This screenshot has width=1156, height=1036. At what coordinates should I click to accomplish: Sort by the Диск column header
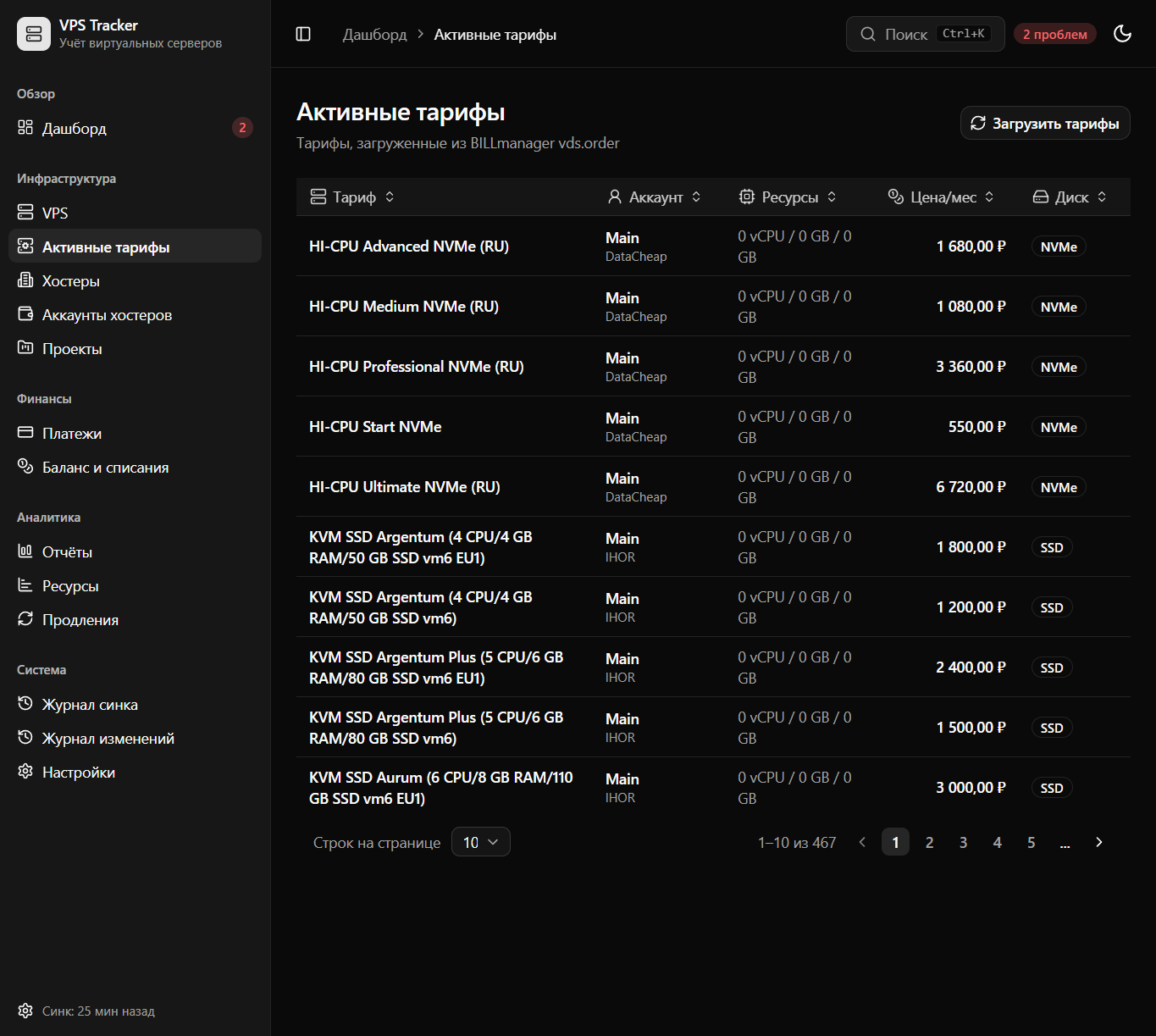click(1070, 197)
